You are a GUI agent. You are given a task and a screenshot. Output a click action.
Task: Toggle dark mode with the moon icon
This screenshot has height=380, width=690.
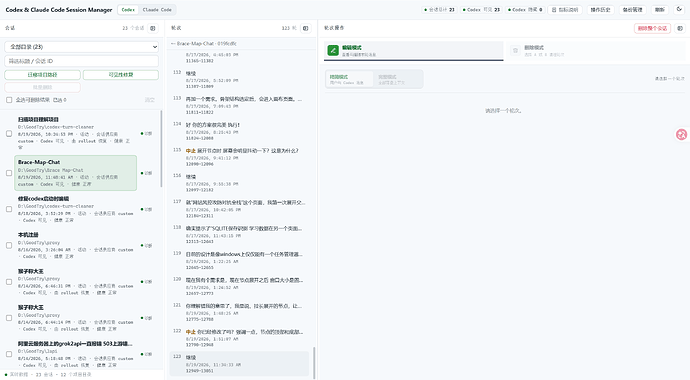point(679,9)
